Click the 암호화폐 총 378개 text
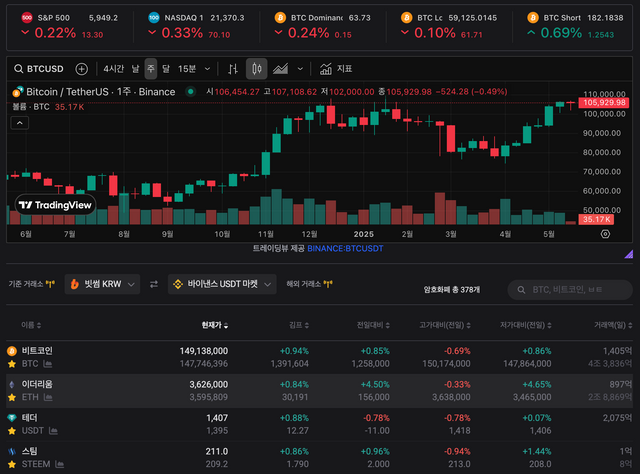 pos(451,289)
